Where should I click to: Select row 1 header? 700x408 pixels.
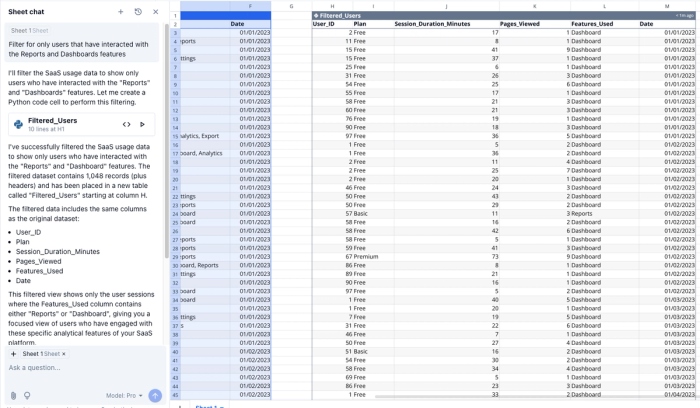point(175,16)
